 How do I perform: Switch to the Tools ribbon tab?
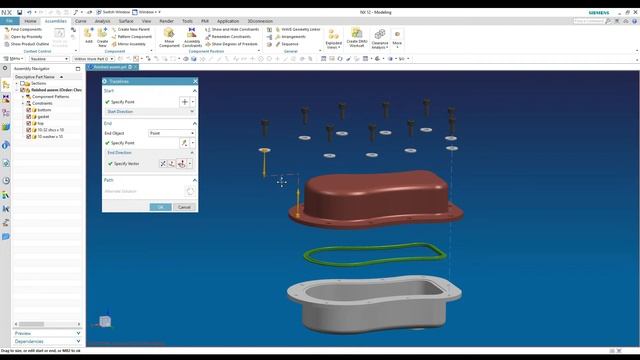(x=187, y=21)
